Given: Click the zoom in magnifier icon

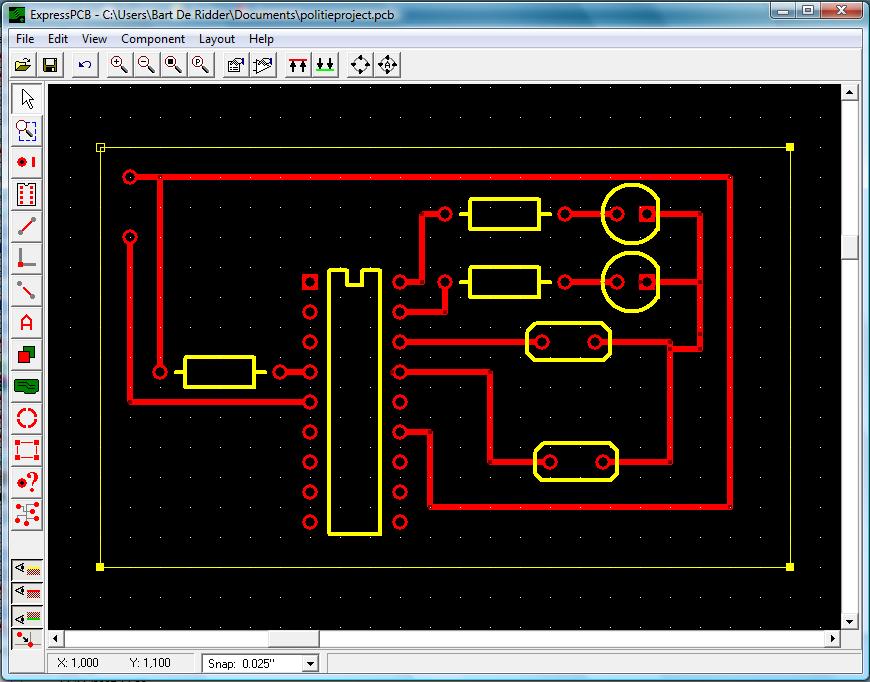Looking at the screenshot, I should 119,65.
